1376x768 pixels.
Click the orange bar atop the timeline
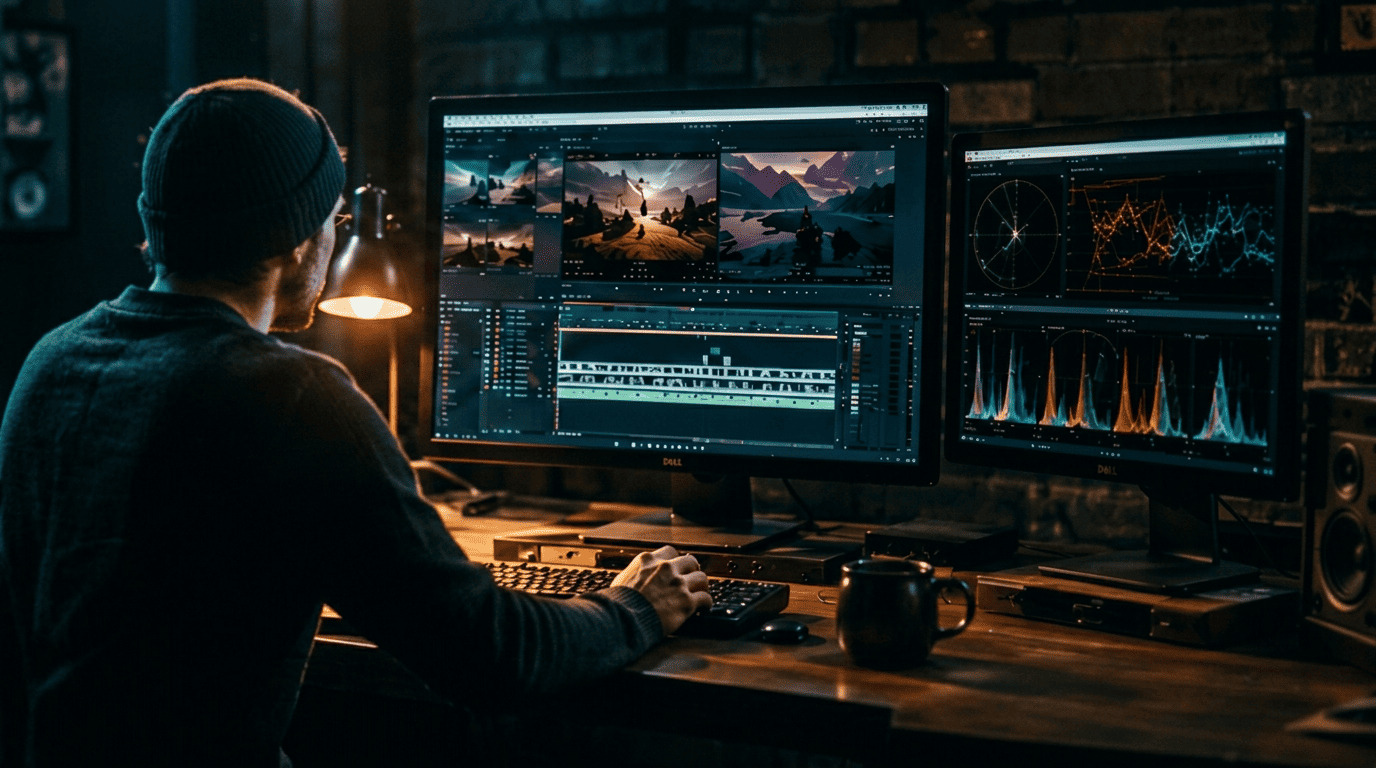tap(697, 332)
